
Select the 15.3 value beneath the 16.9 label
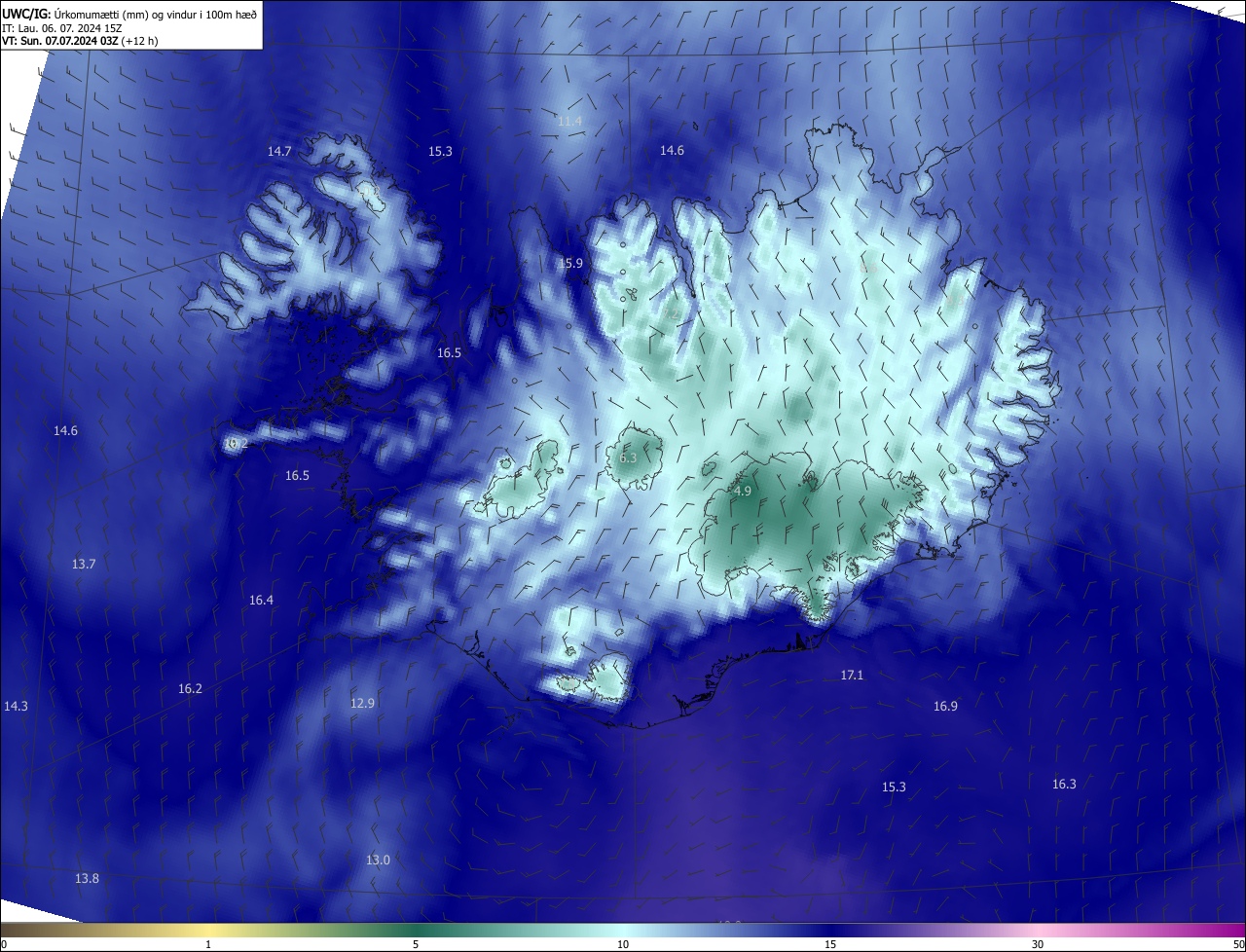tap(894, 787)
